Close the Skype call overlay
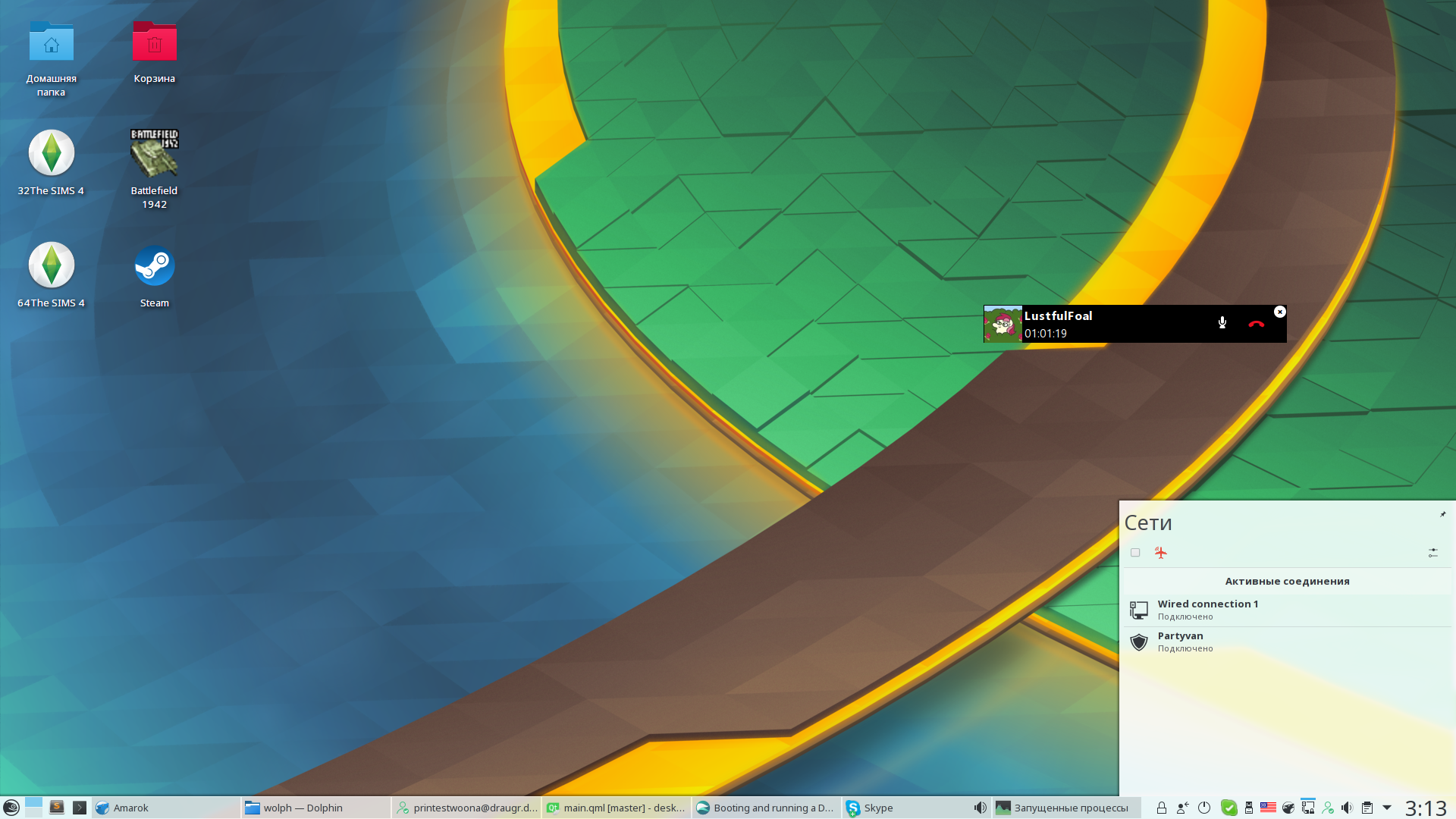Screen dimensions: 1456x819 [x=1280, y=312]
